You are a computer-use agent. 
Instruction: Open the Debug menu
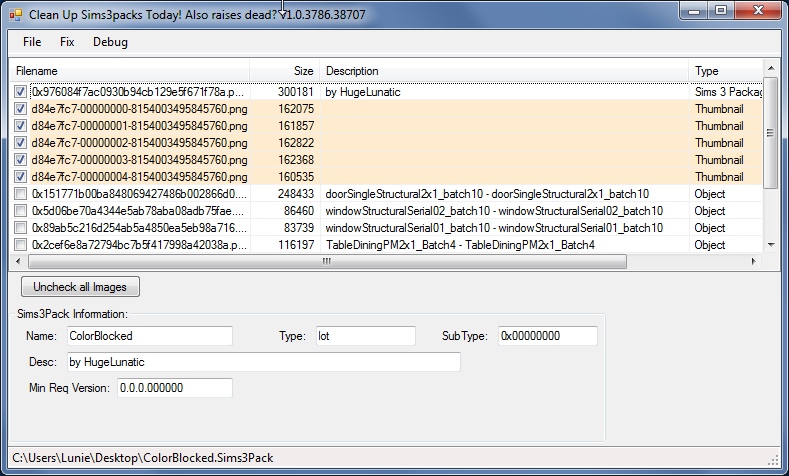click(x=110, y=42)
